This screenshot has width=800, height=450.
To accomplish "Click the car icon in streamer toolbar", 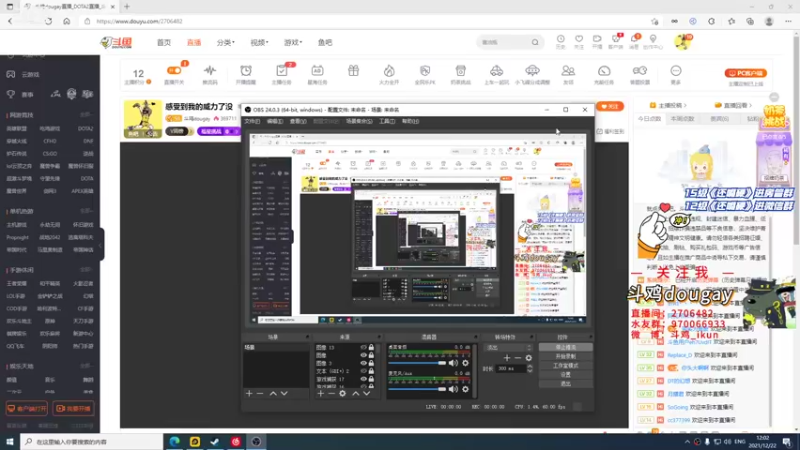I will (x=496, y=70).
